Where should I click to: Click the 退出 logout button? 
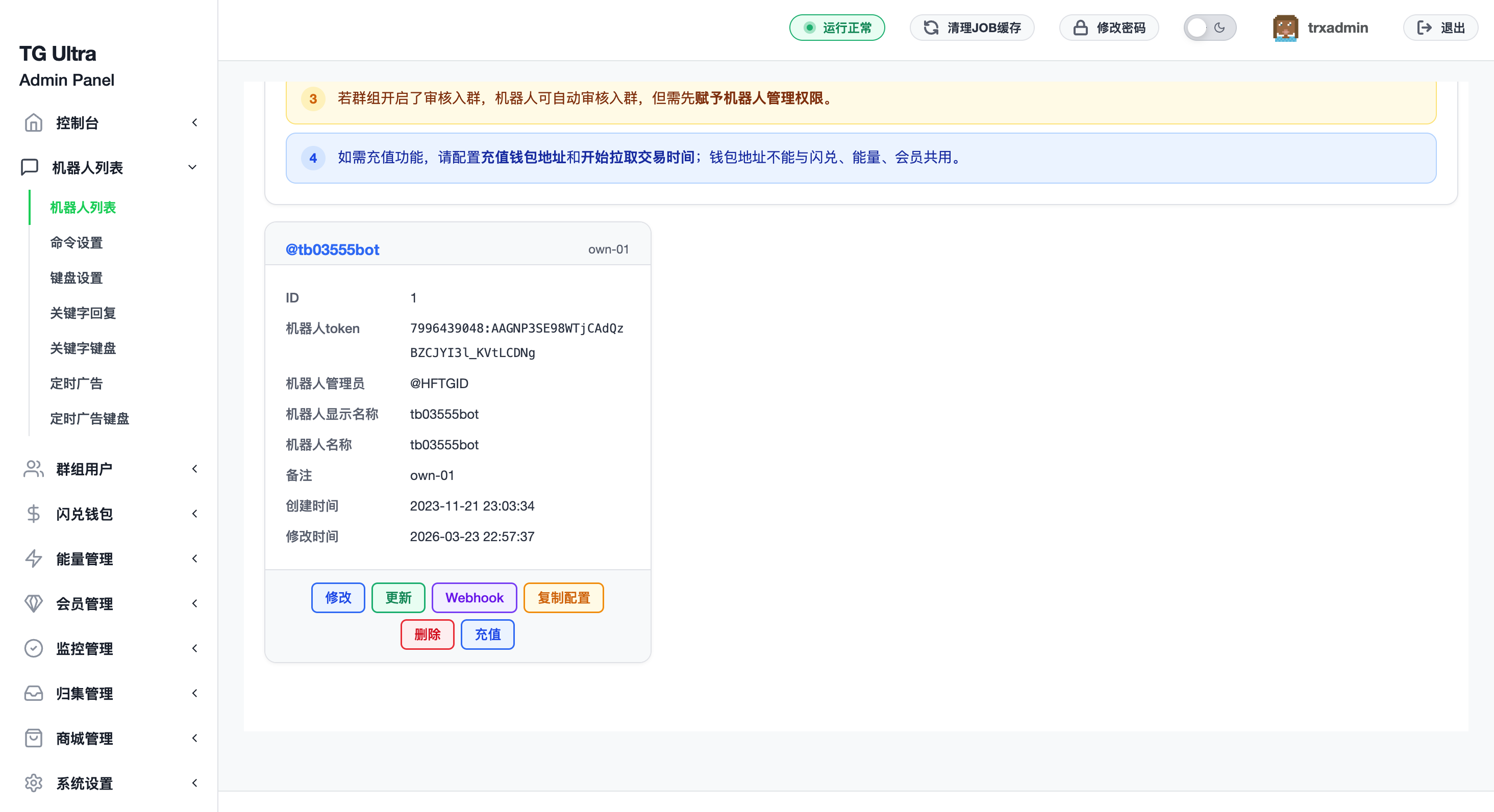(x=1440, y=27)
